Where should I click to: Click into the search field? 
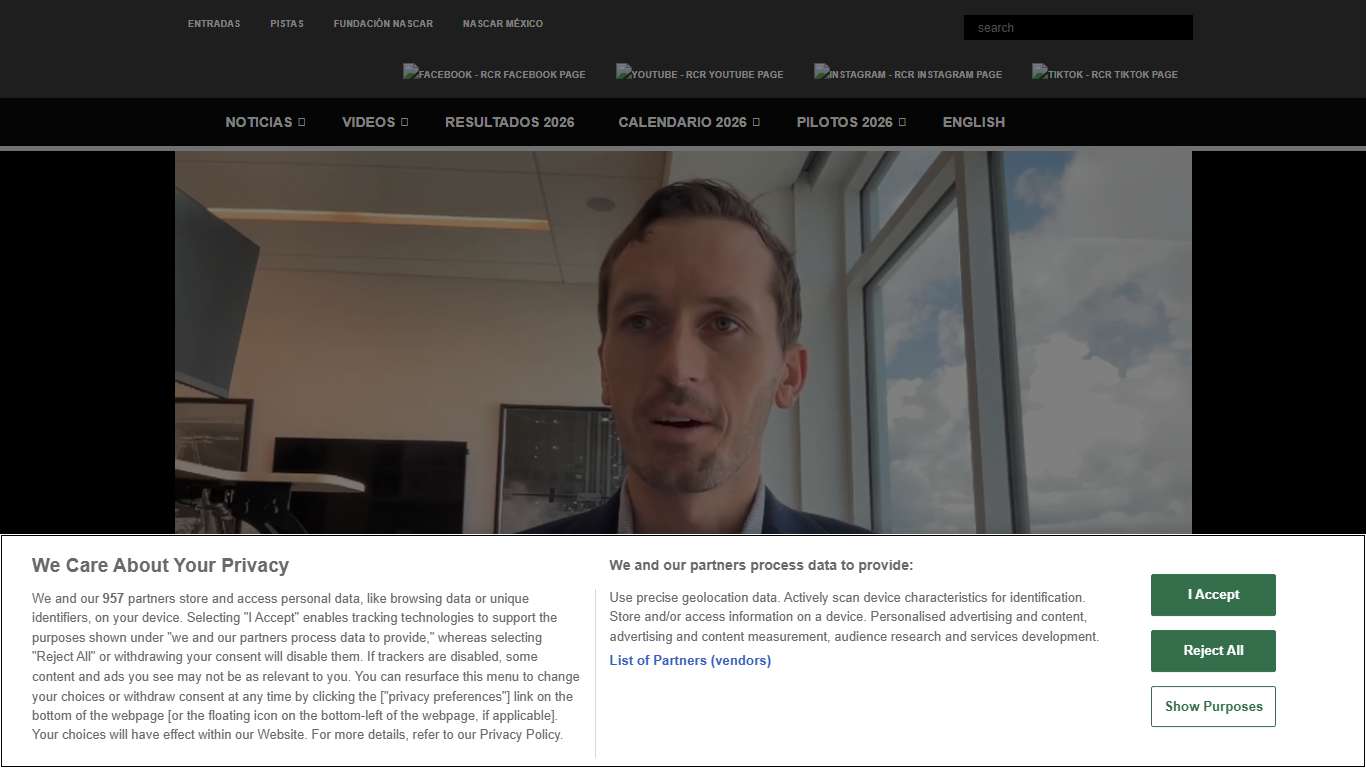pos(1078,28)
